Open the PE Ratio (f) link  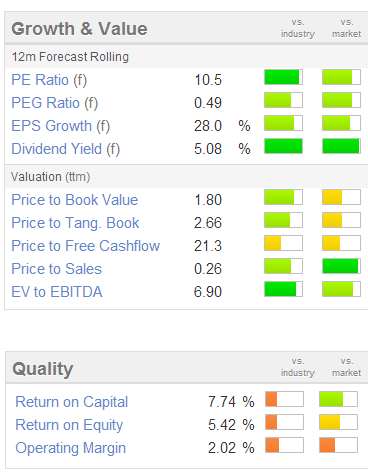point(49,80)
